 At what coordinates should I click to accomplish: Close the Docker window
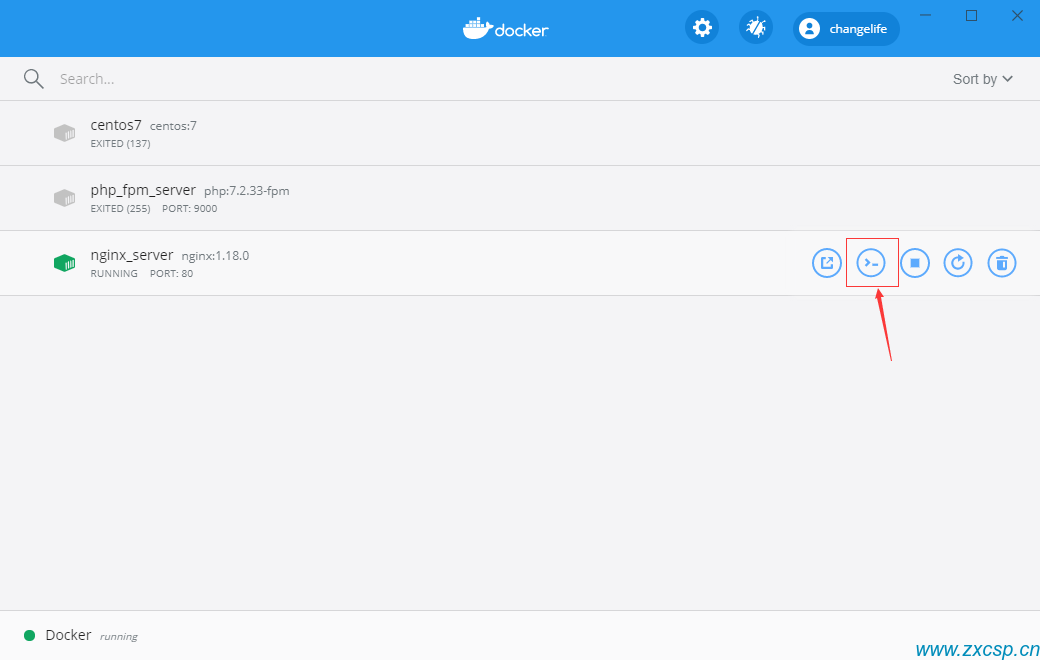pyautogui.click(x=1017, y=15)
